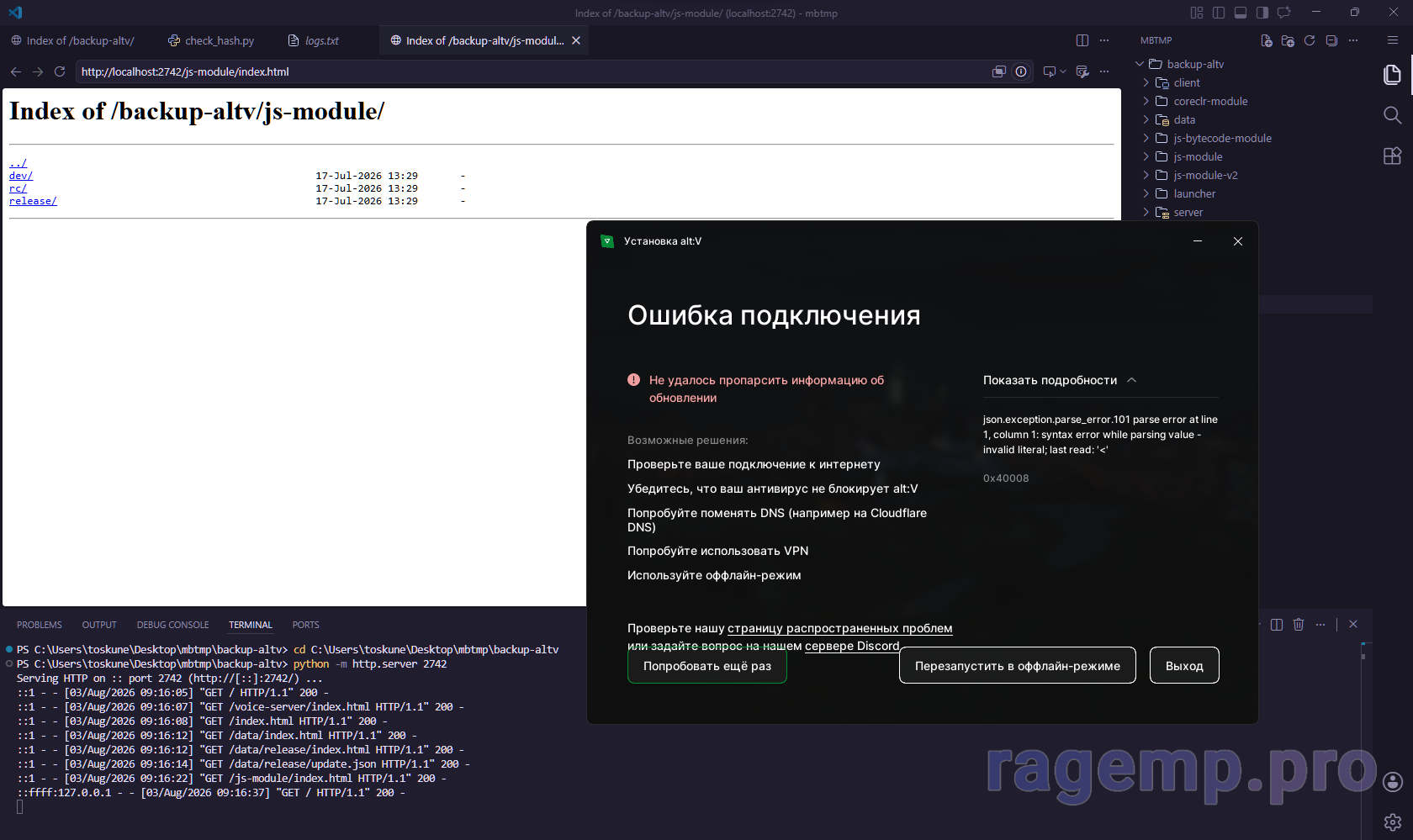
Task: Go back in the integrated browser
Action: pos(16,71)
